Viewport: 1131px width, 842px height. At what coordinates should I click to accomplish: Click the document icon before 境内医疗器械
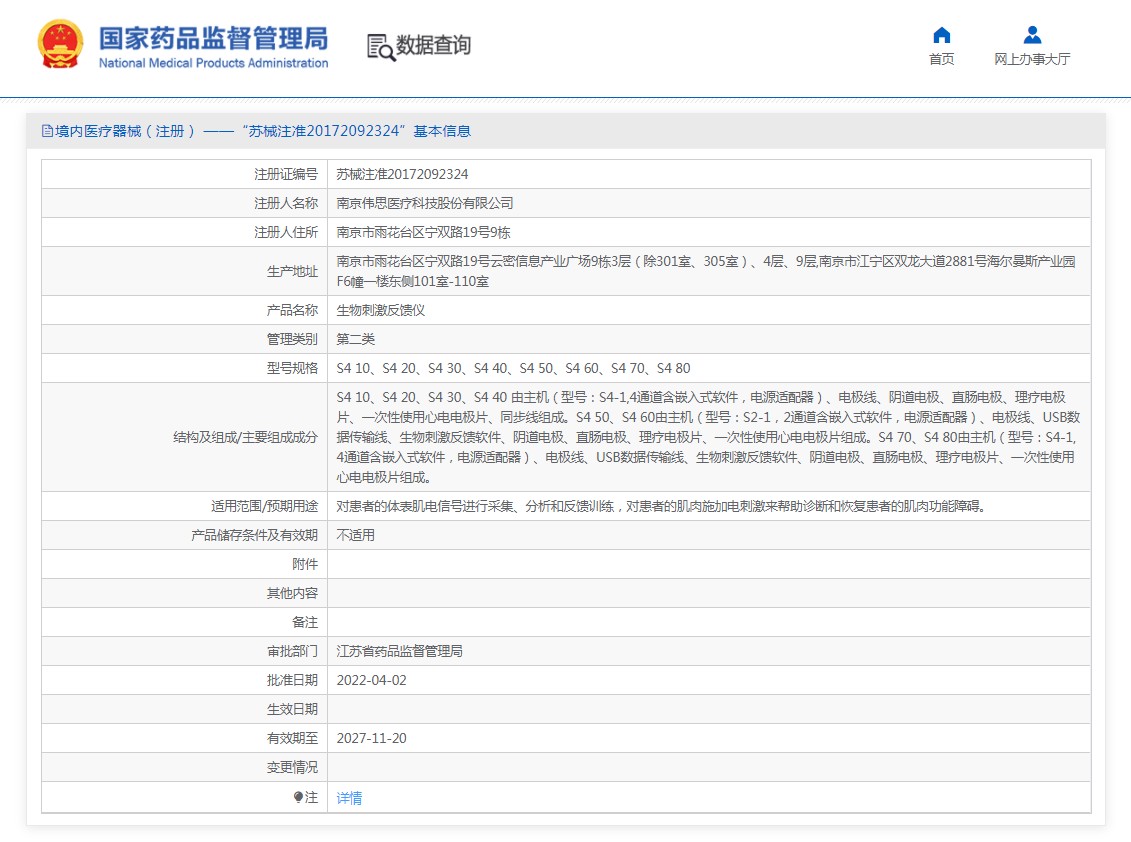[x=47, y=131]
